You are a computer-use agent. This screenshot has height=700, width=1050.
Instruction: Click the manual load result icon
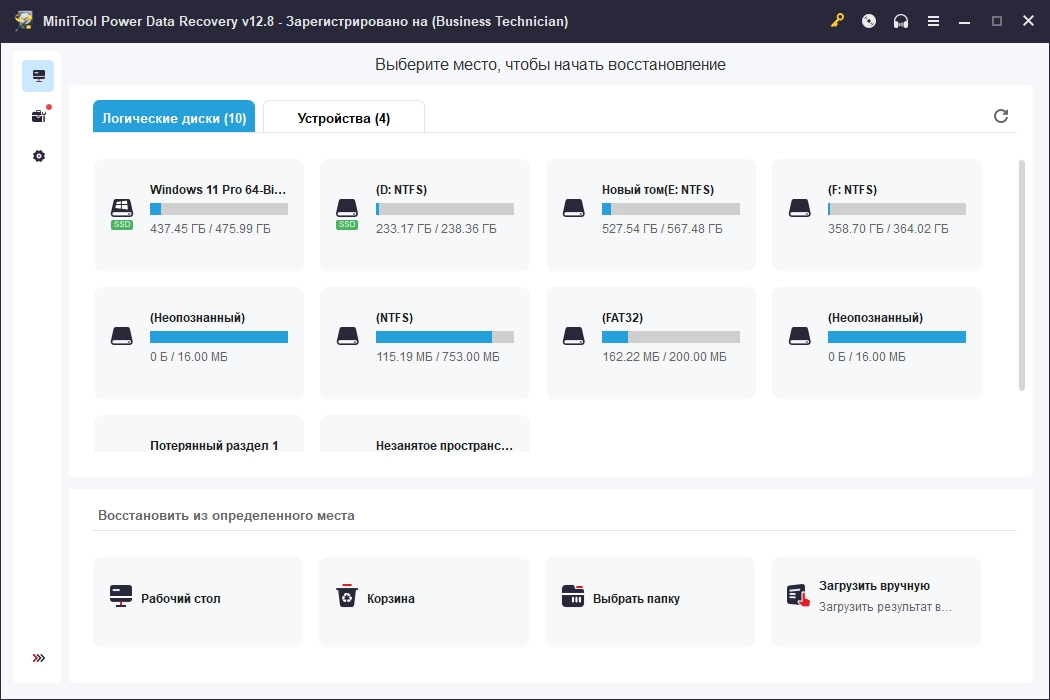[798, 596]
